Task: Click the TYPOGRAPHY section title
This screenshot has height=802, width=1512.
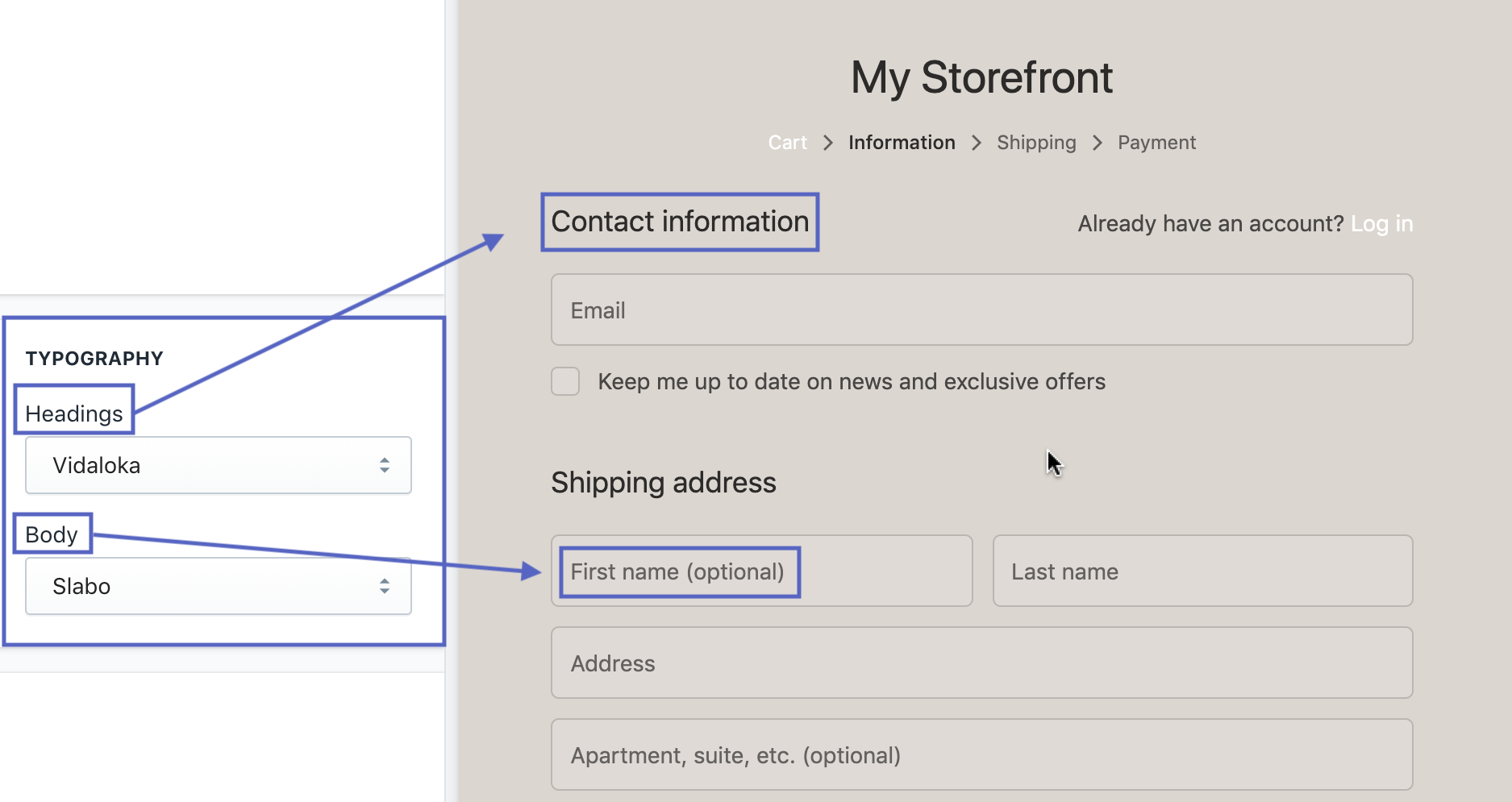Action: pyautogui.click(x=94, y=358)
